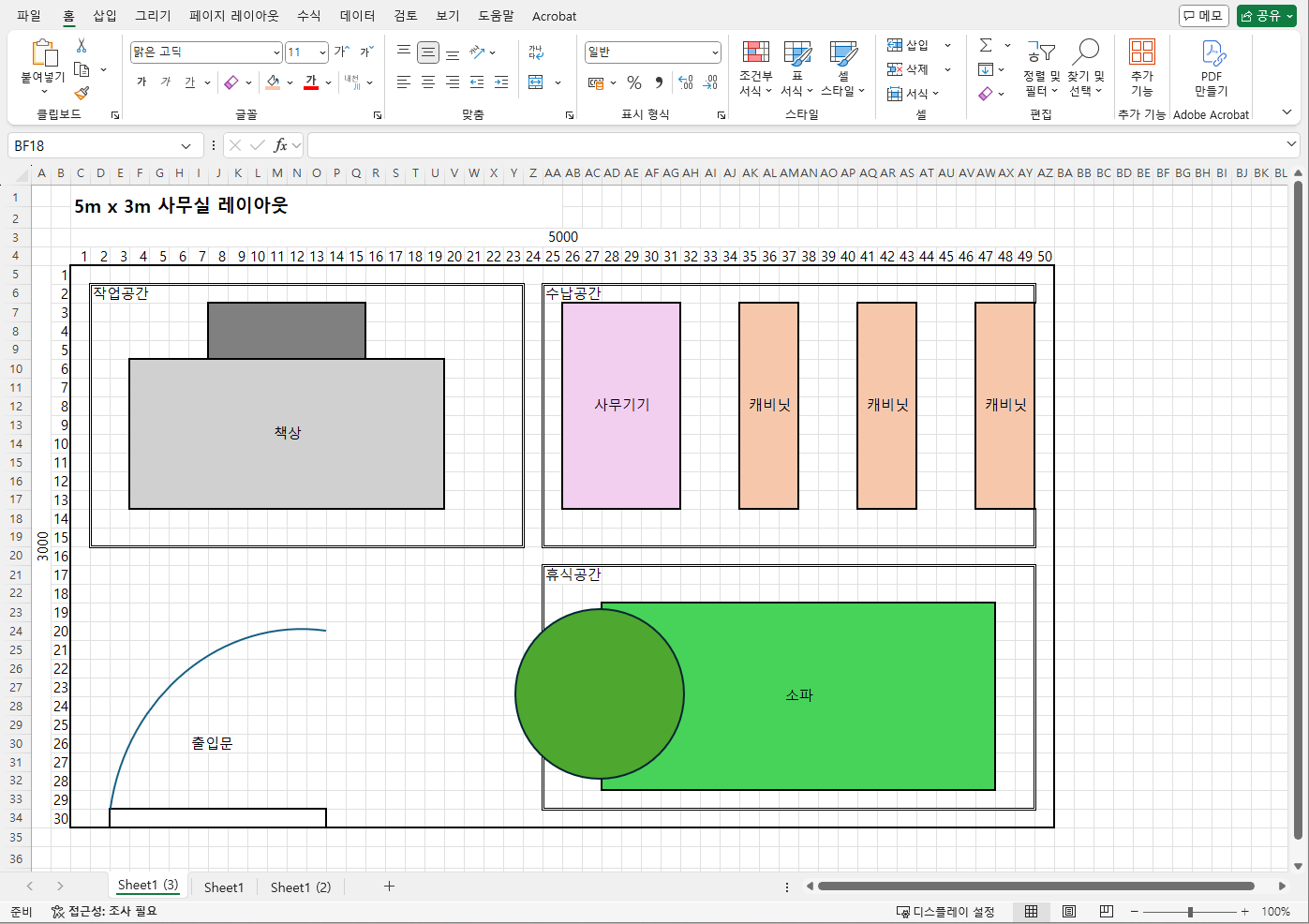Screen dimensions: 1309x924
Task: Click accounting number format icon
Action: point(596,82)
